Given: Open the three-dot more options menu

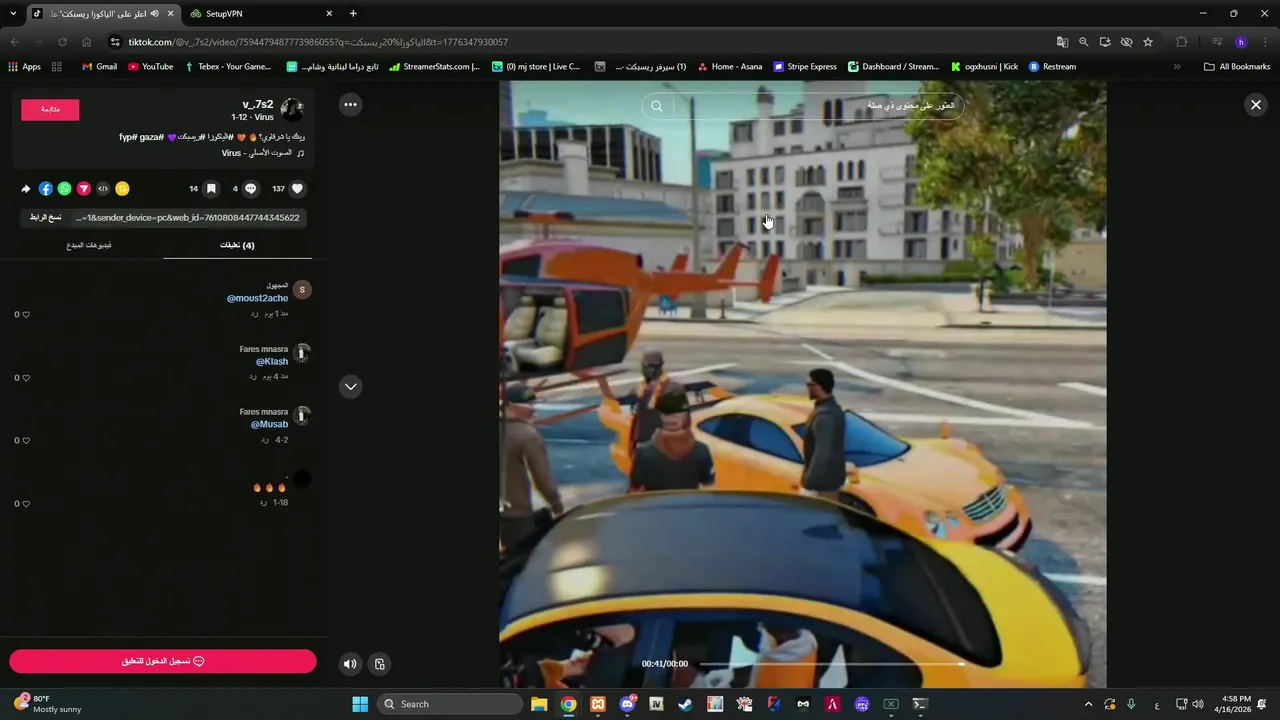Looking at the screenshot, I should click(x=350, y=104).
